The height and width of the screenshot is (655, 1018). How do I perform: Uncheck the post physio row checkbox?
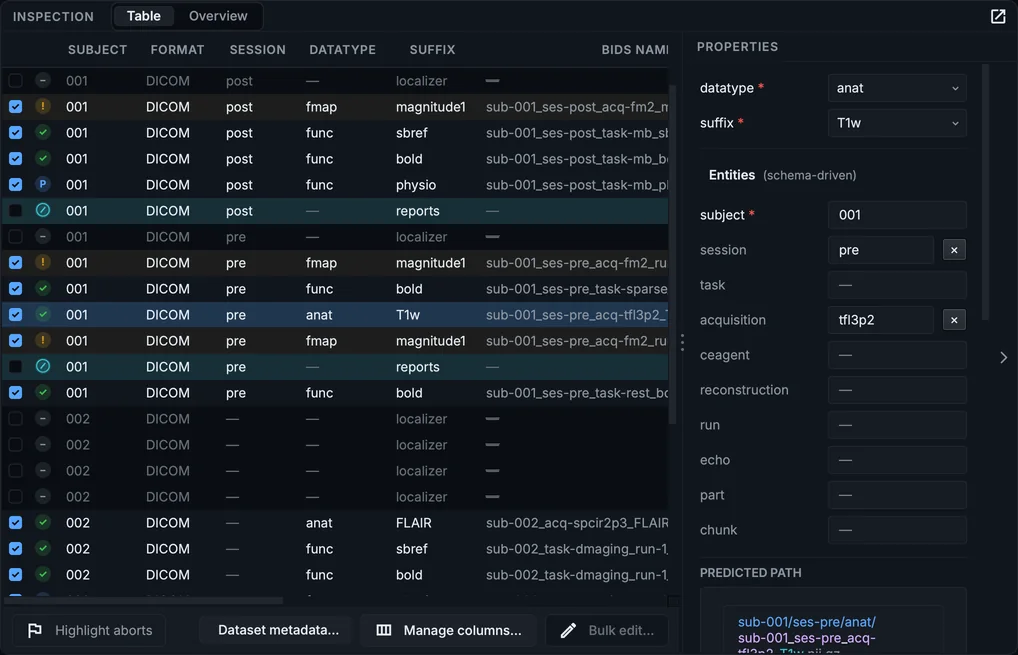pyautogui.click(x=16, y=184)
